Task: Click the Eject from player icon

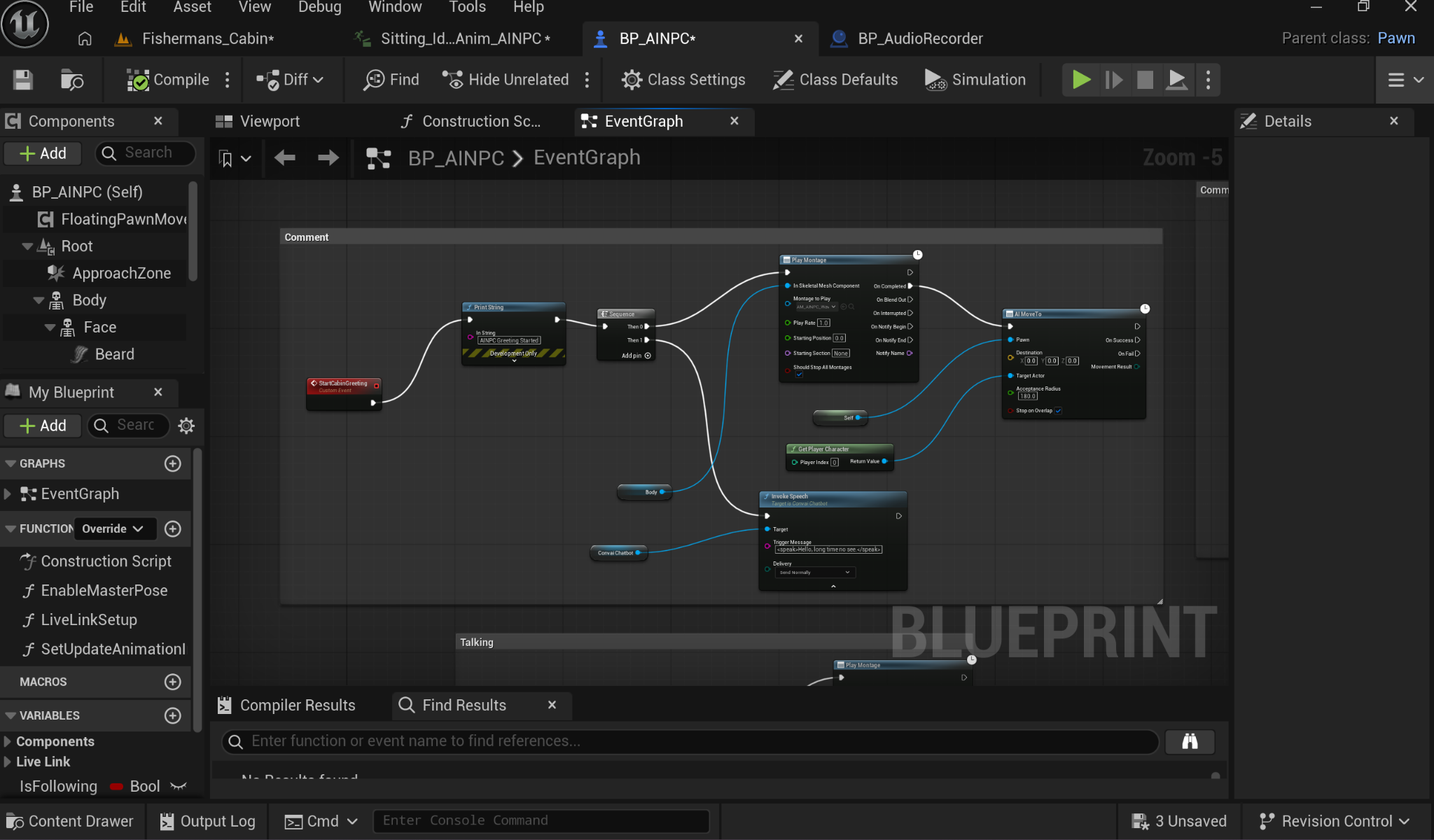Action: pos(1177,80)
